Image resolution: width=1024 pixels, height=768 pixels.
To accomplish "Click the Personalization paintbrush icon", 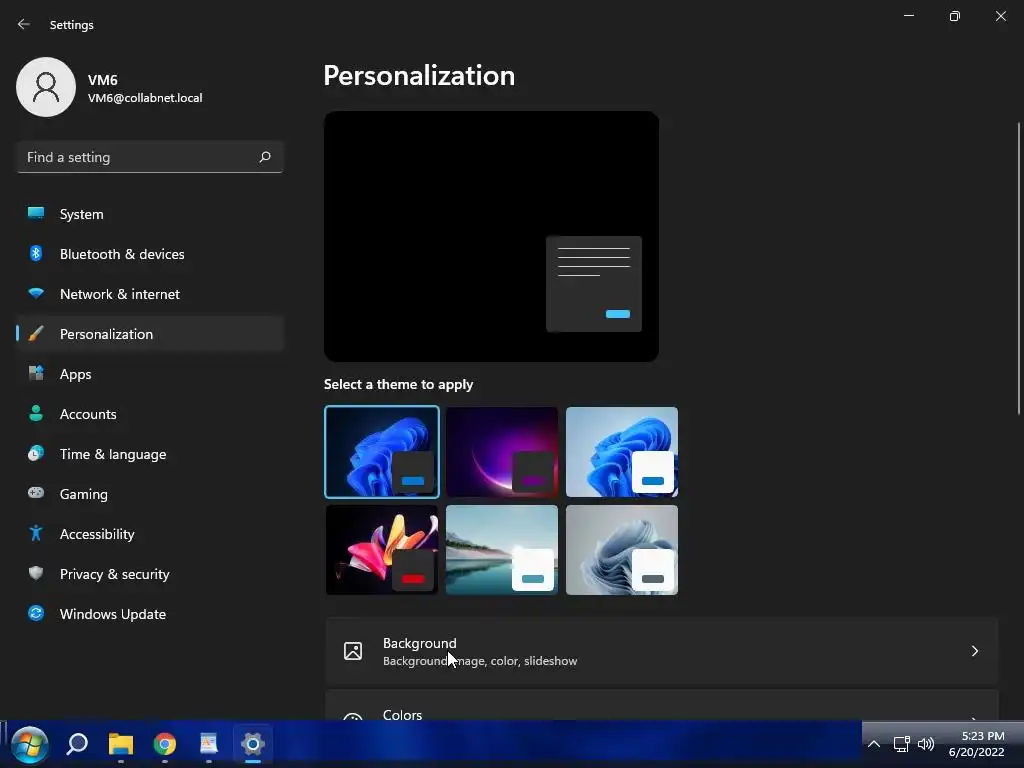I will (x=36, y=334).
